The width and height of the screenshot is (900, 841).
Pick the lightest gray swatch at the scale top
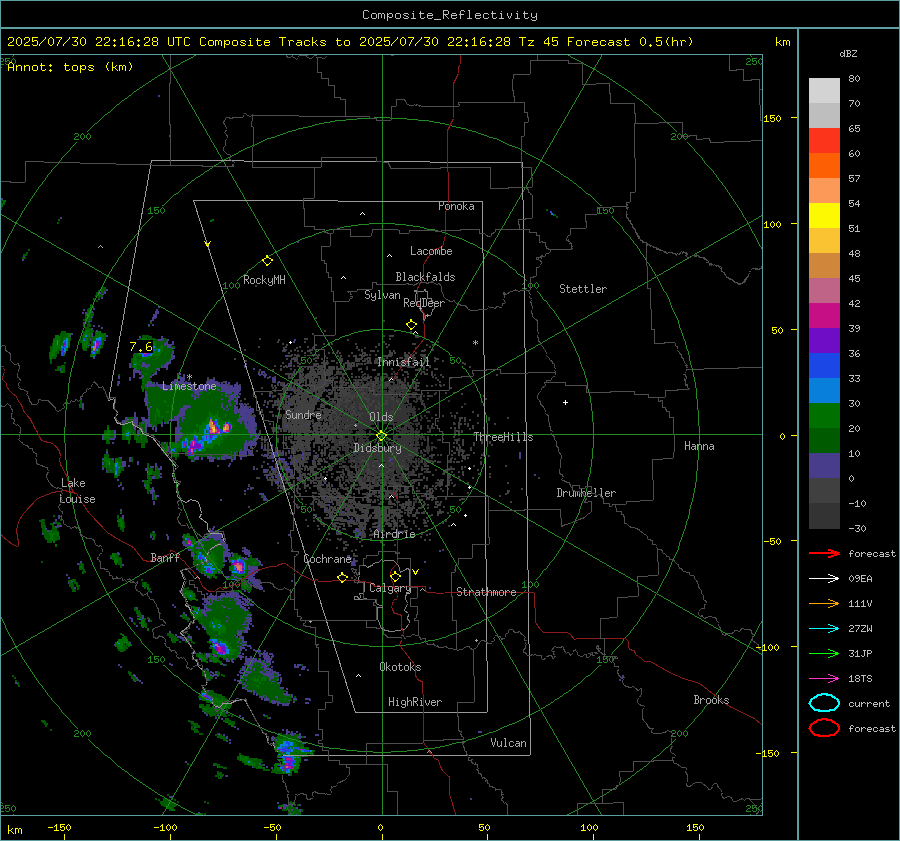point(824,90)
